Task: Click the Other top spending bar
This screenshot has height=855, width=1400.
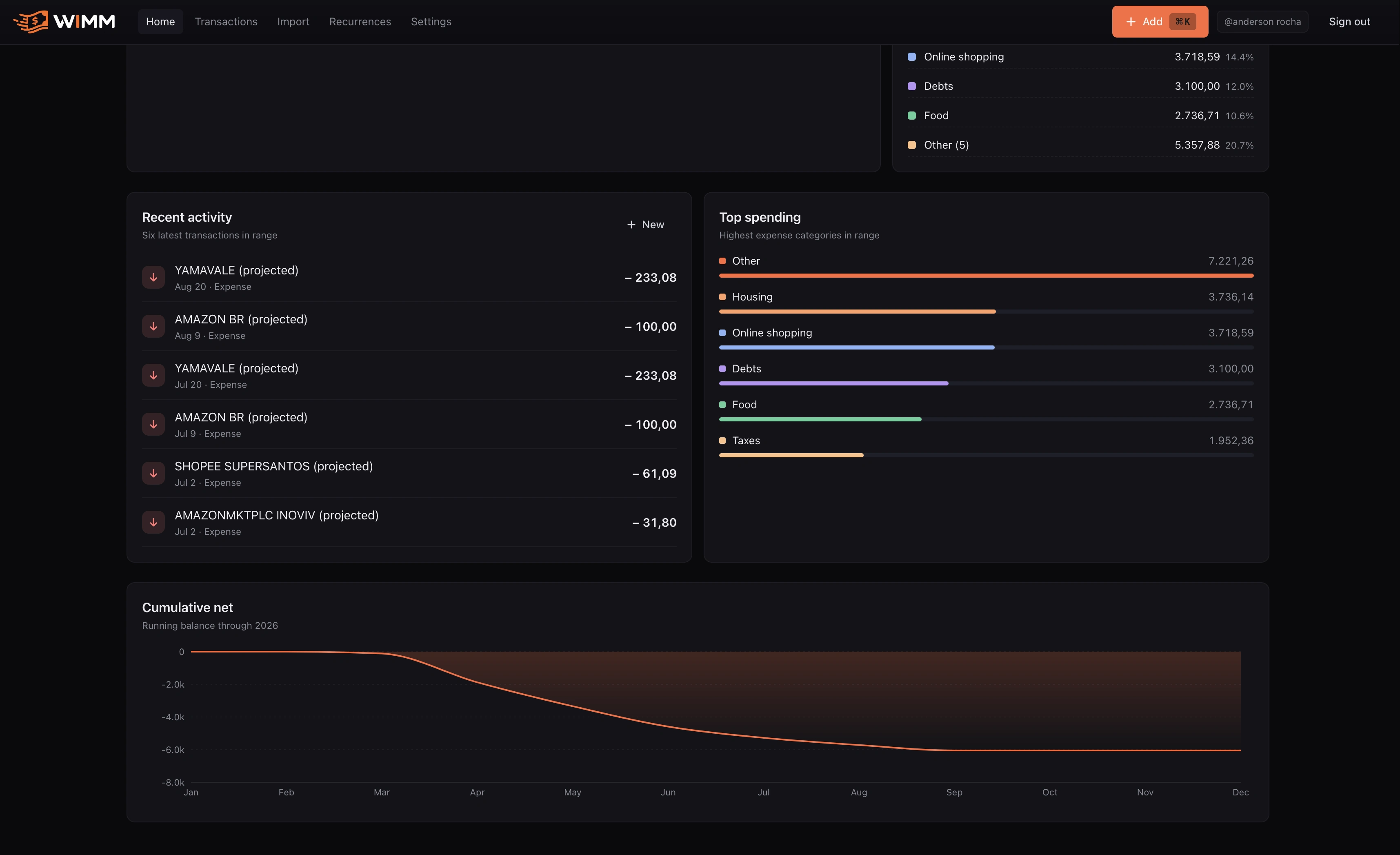Action: [x=986, y=276]
